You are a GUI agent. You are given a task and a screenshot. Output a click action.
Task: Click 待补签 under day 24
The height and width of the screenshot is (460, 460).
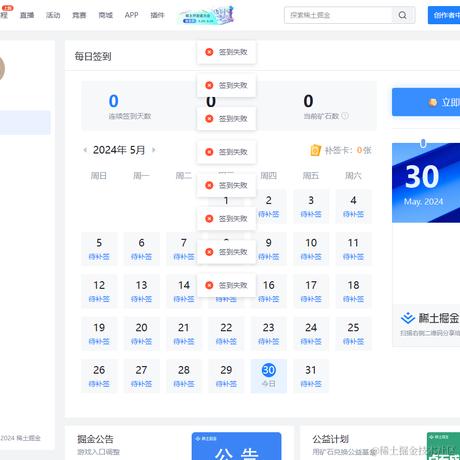tap(311, 341)
